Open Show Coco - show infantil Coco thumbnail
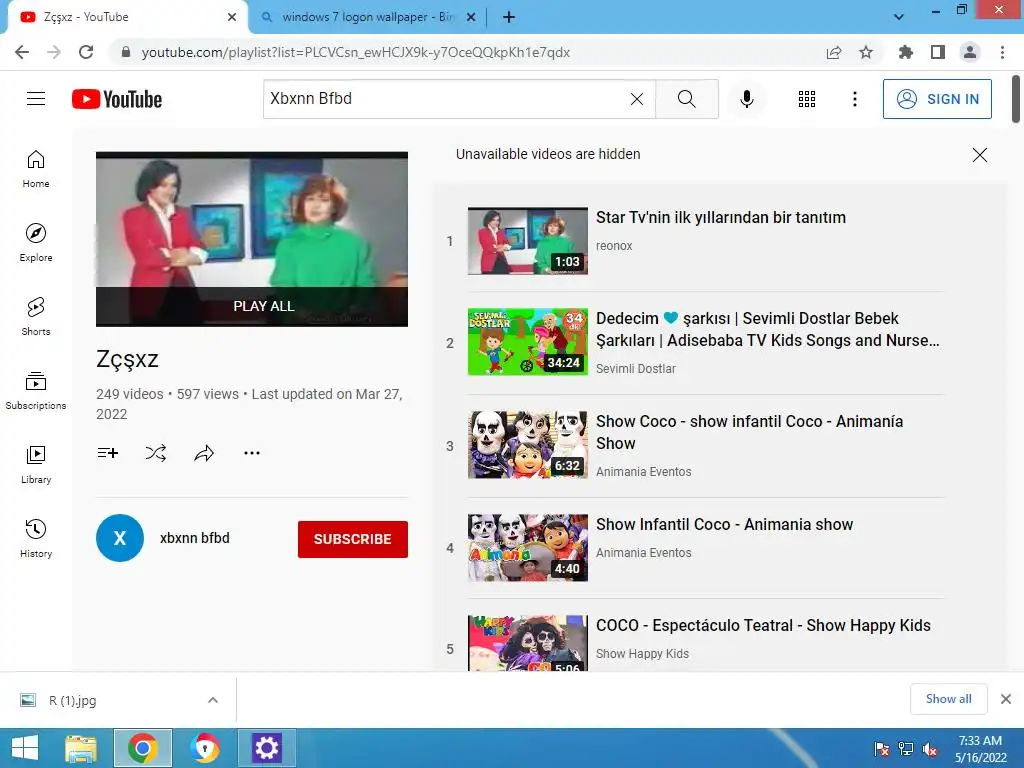 coord(528,445)
